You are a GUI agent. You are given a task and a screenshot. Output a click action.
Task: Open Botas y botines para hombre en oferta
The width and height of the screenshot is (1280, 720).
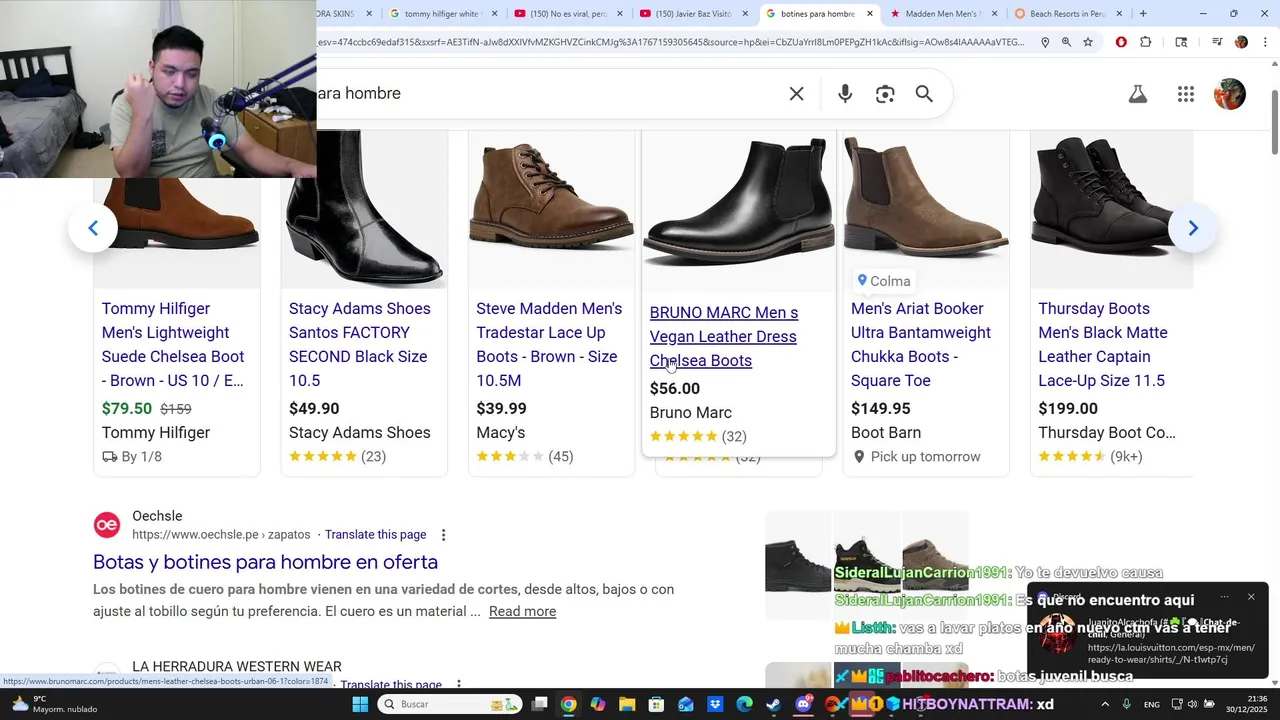(265, 562)
